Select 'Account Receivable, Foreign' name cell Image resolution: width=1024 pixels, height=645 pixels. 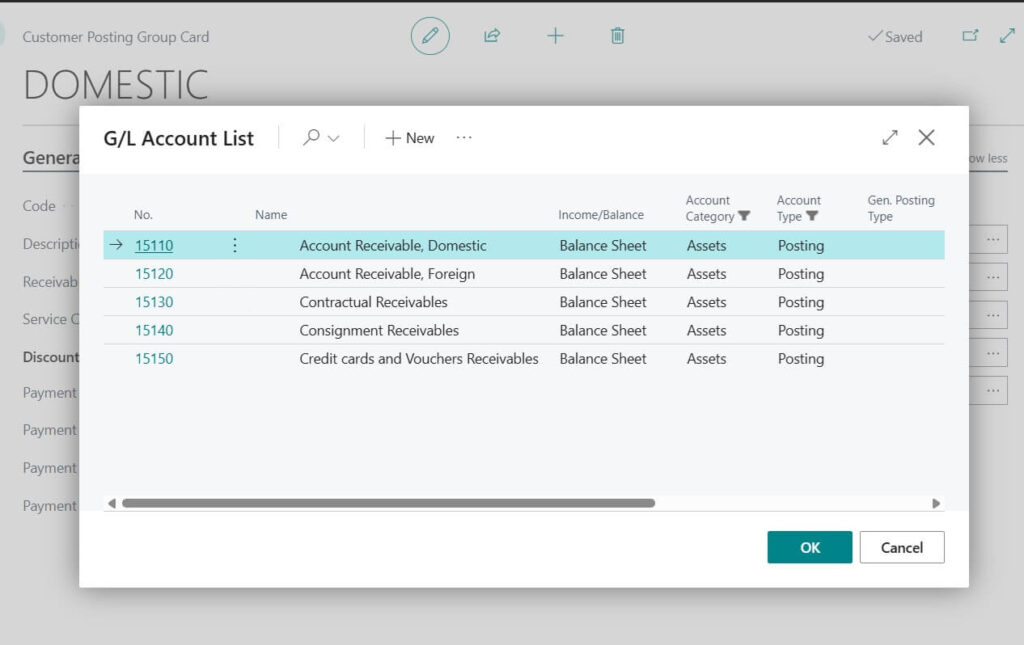coord(387,274)
